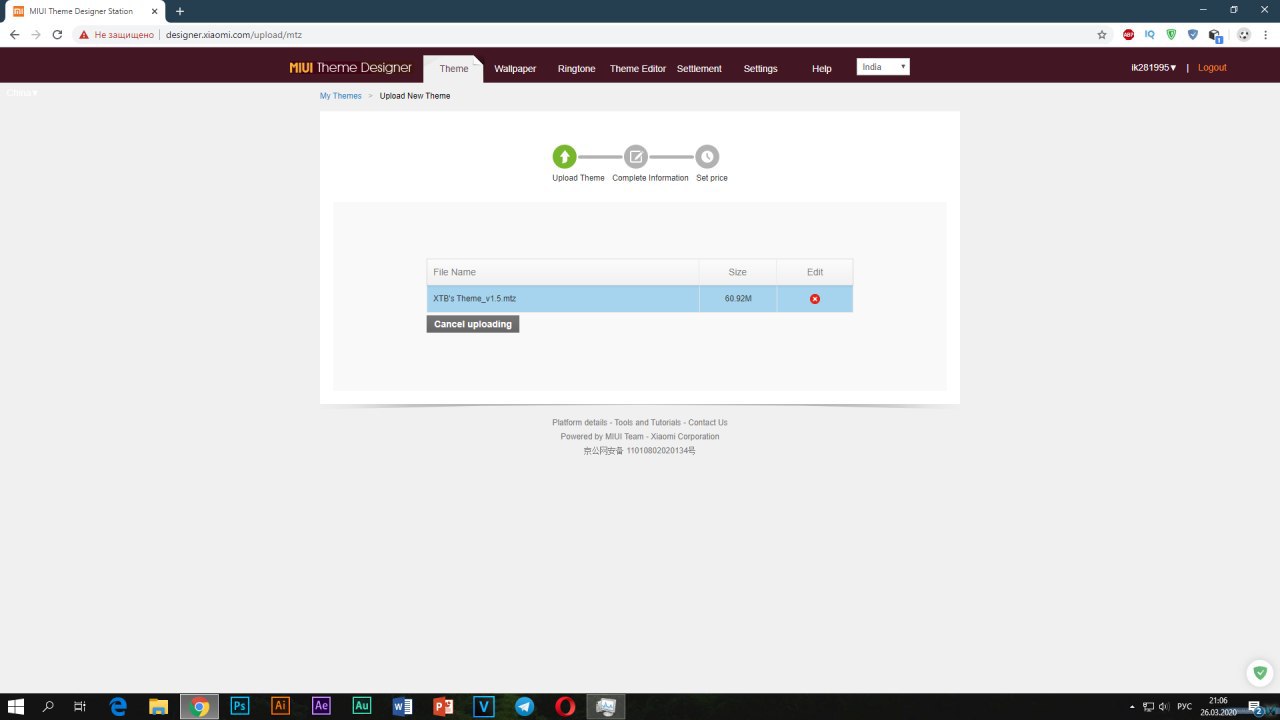Open the Theme Editor tab
1280x720 pixels.
638,68
